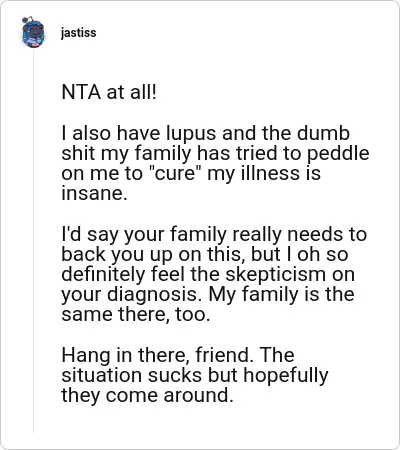Click the phrase "I also have" starting paragraph two
Screen dimensions: 400x450
click(111, 133)
